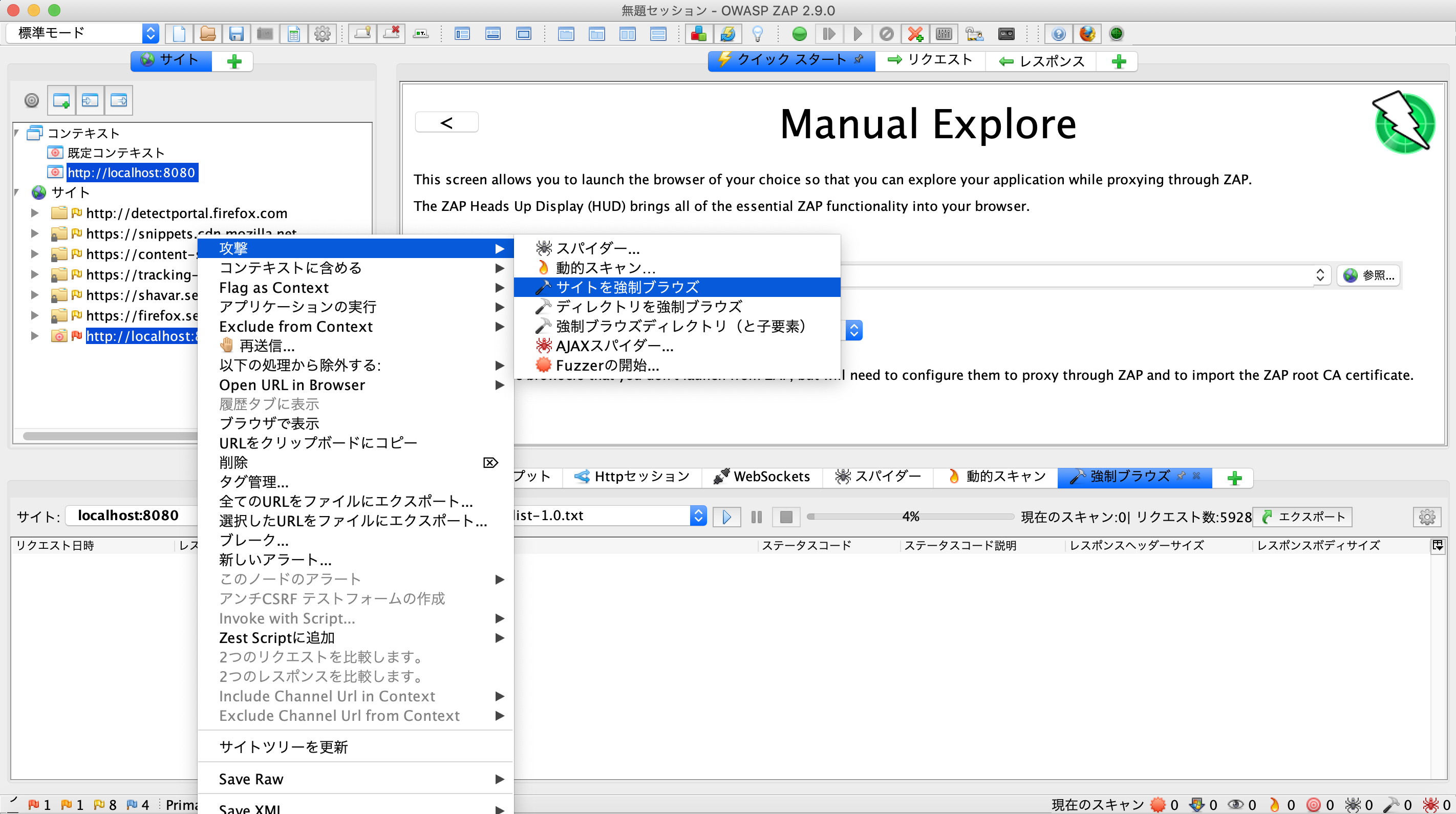Open Options gear icon in toolbar
Screen dimensions: 1456x814
tap(322, 34)
